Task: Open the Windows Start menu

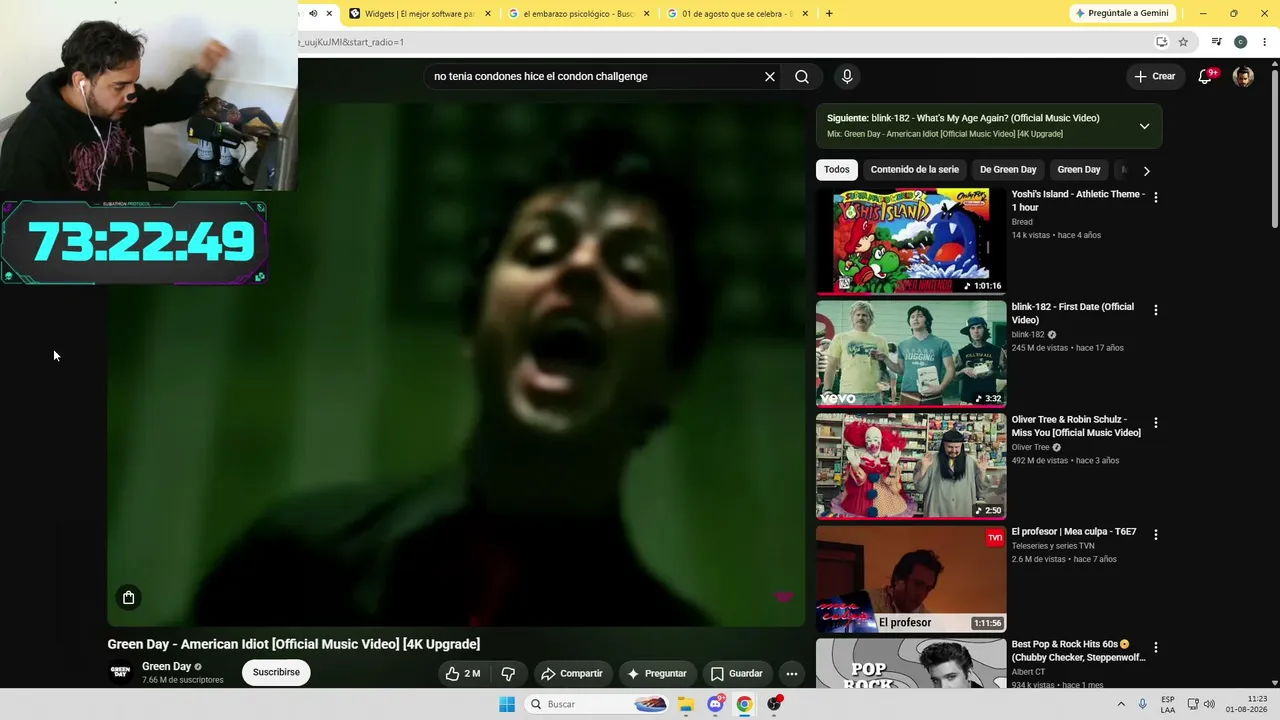Action: click(507, 704)
